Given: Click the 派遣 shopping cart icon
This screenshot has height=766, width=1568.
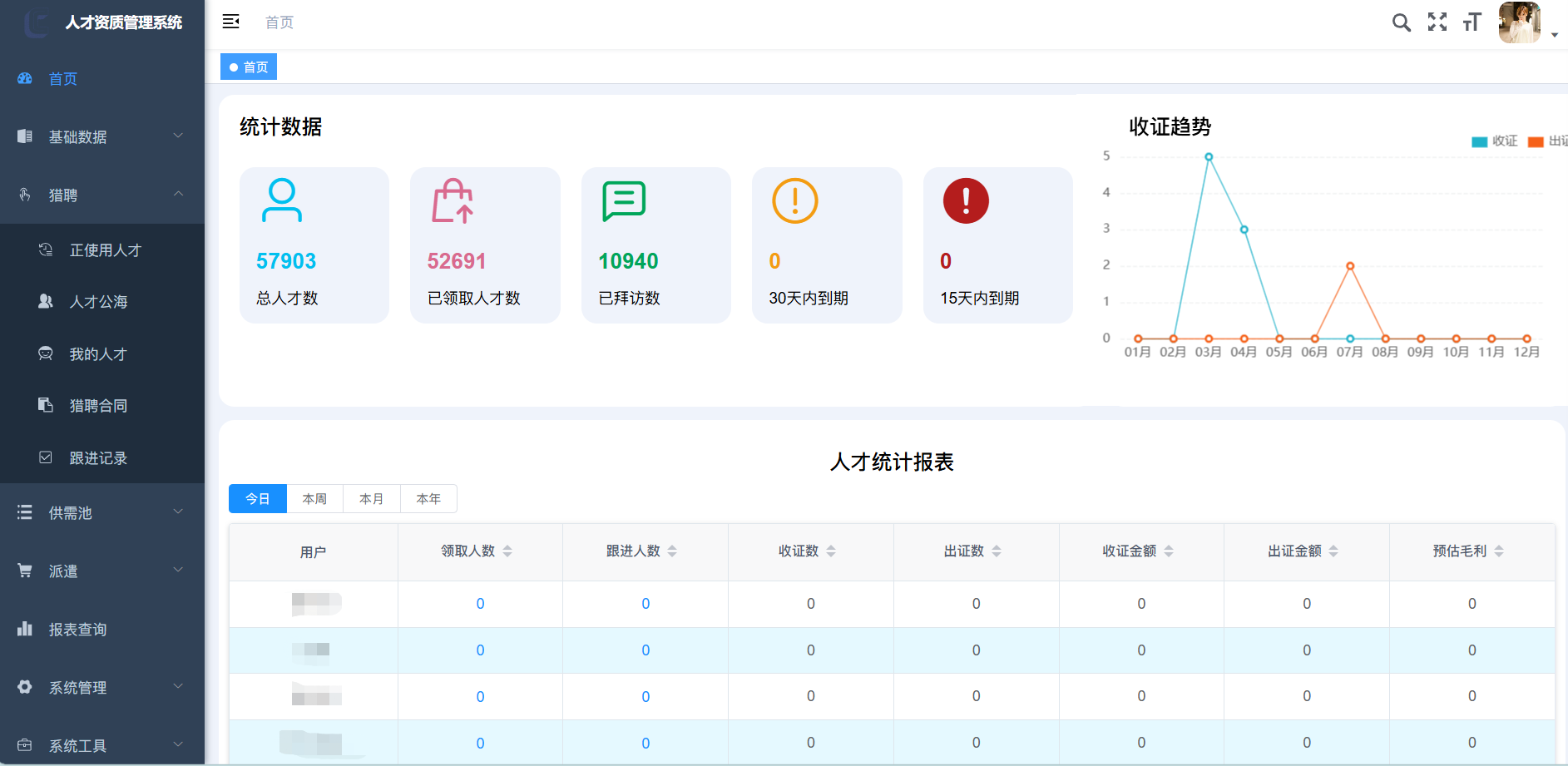Looking at the screenshot, I should [25, 571].
